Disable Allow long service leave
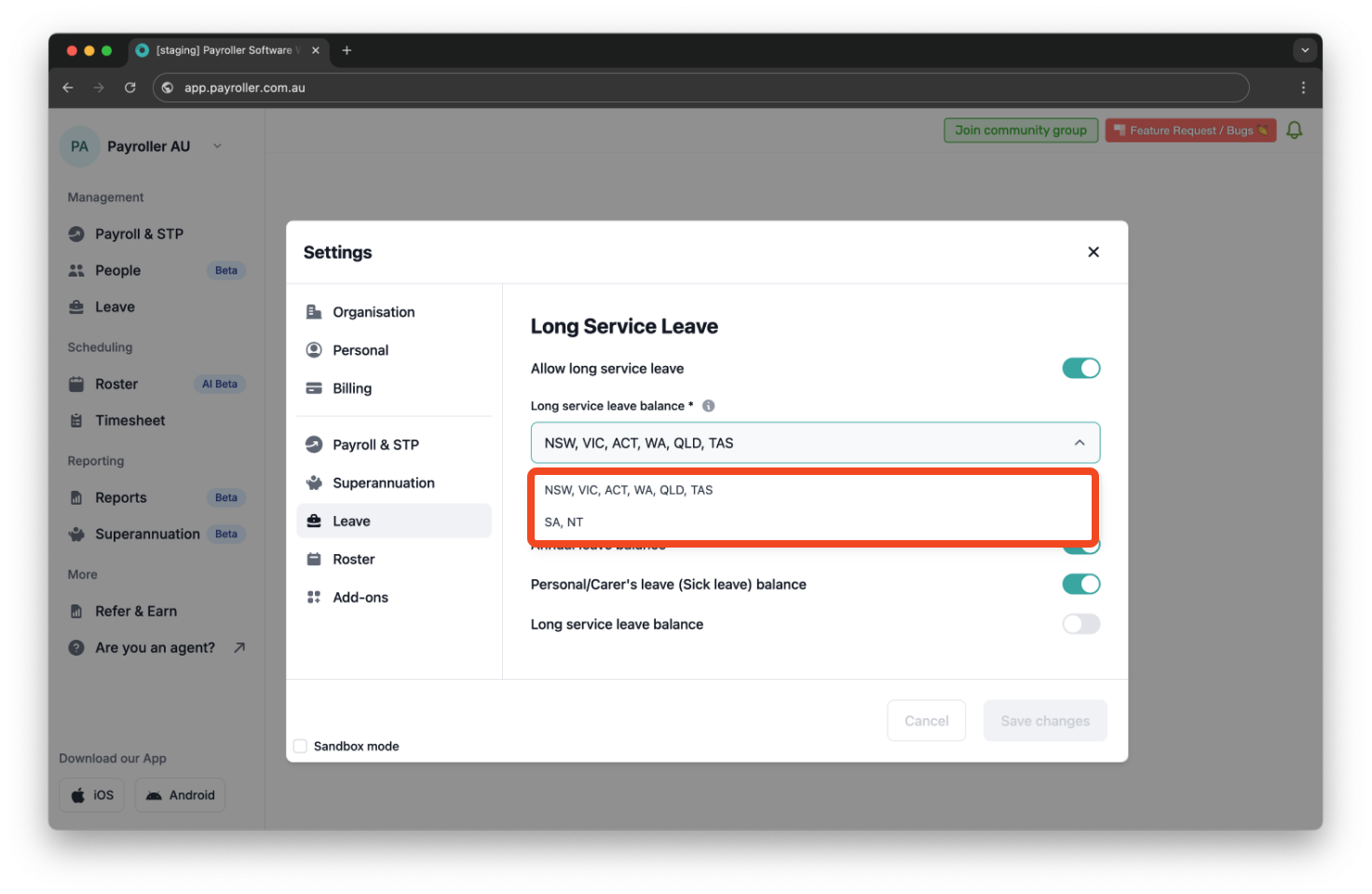 coord(1080,368)
